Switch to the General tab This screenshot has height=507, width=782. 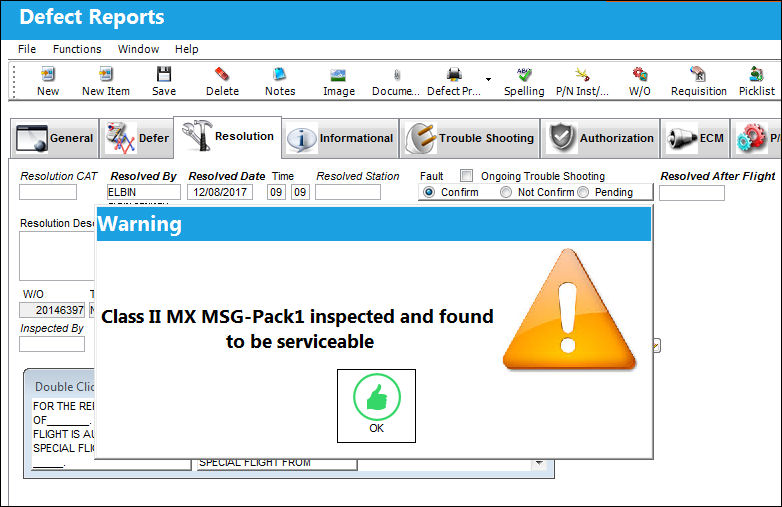(x=54, y=138)
